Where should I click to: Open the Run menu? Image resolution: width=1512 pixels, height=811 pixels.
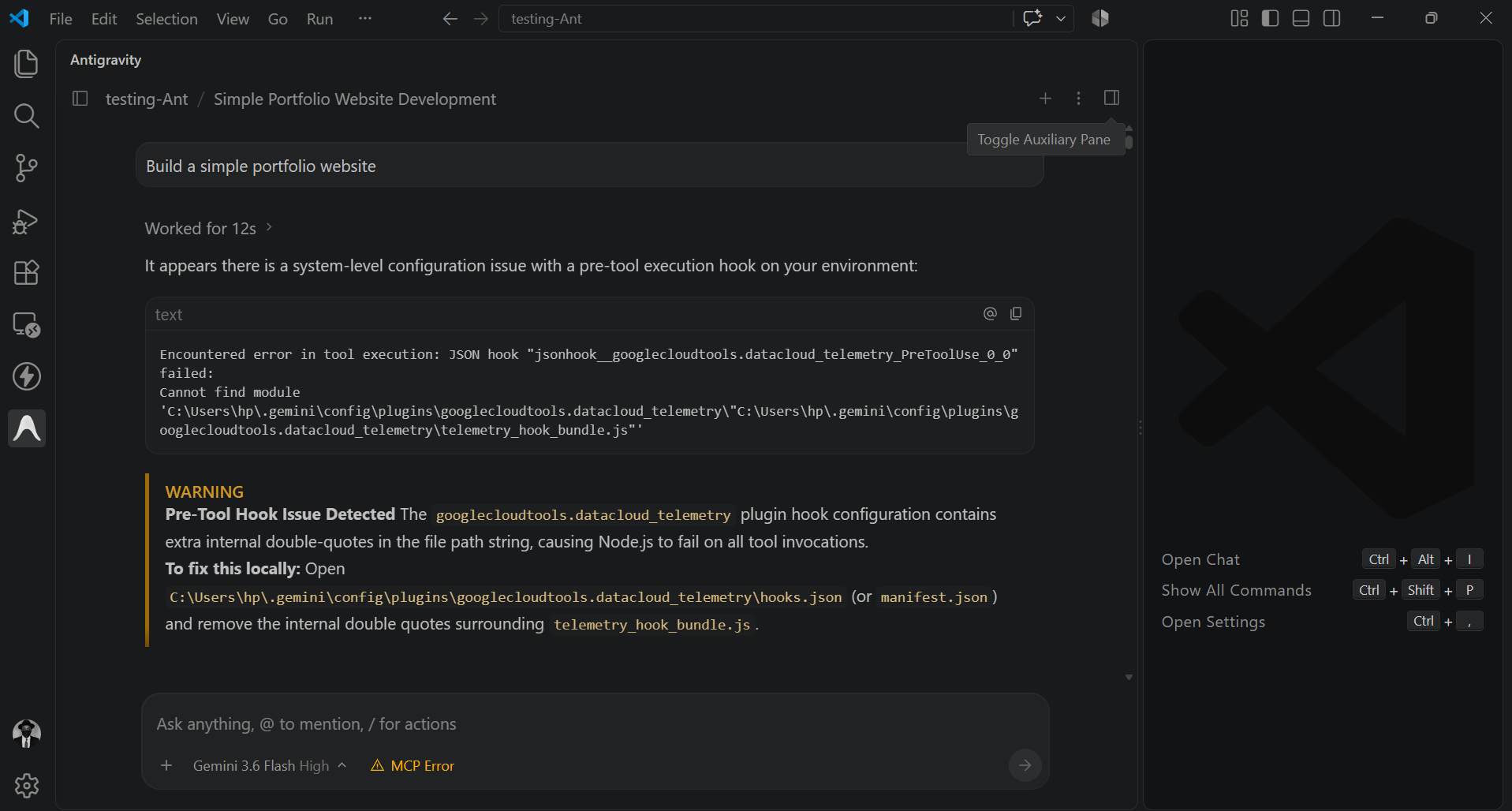(319, 19)
